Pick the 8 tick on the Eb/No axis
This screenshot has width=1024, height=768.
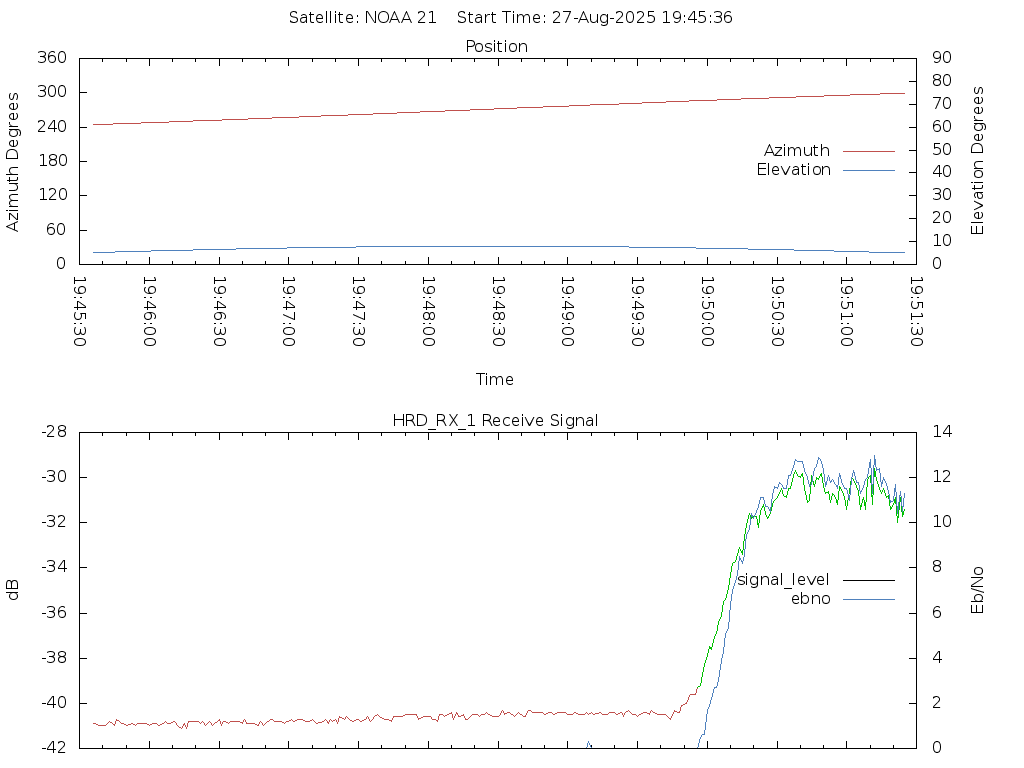pos(937,567)
